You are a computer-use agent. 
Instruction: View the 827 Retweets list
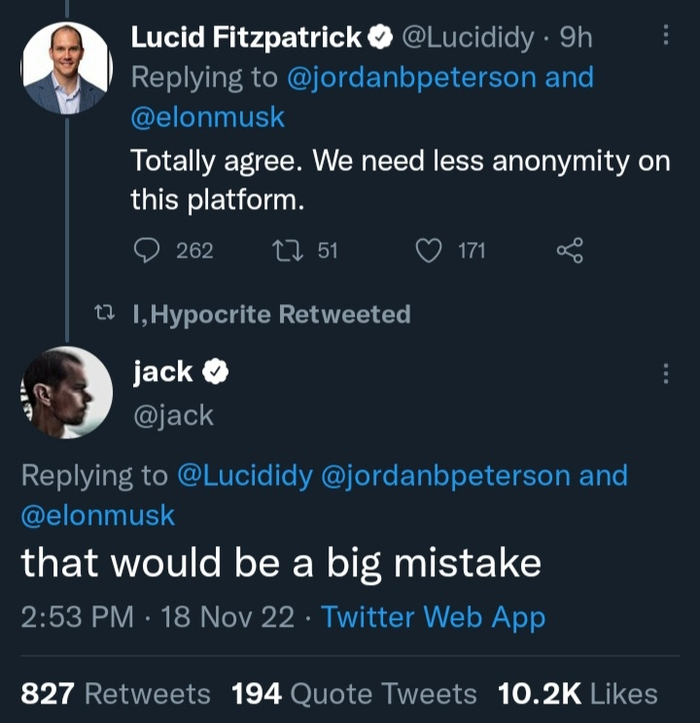tap(116, 693)
